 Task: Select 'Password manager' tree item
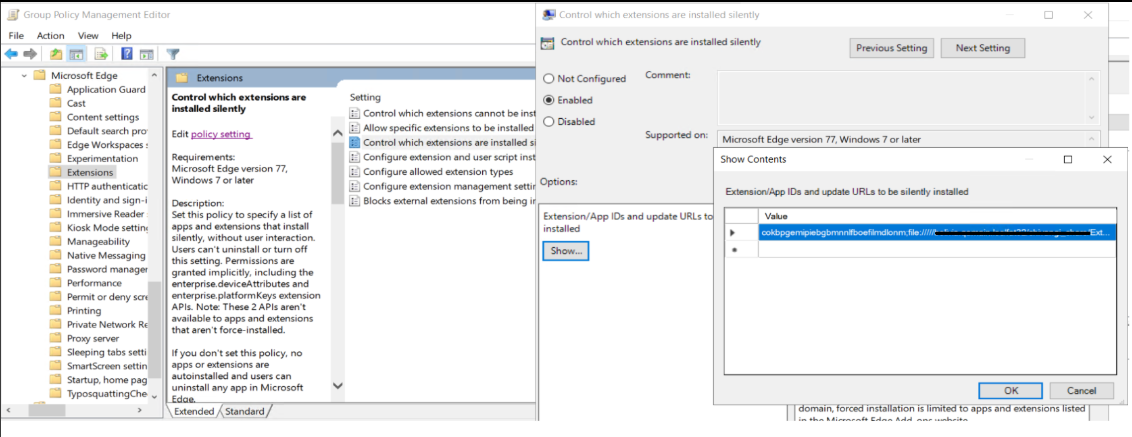point(108,269)
